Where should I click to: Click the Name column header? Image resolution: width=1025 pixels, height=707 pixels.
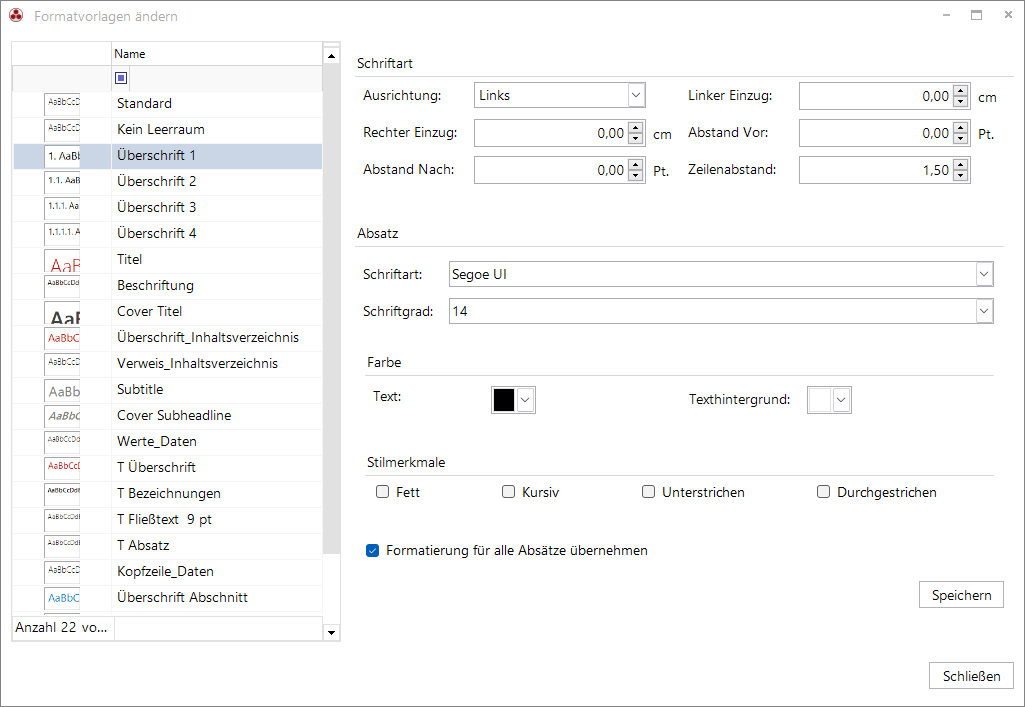(217, 54)
